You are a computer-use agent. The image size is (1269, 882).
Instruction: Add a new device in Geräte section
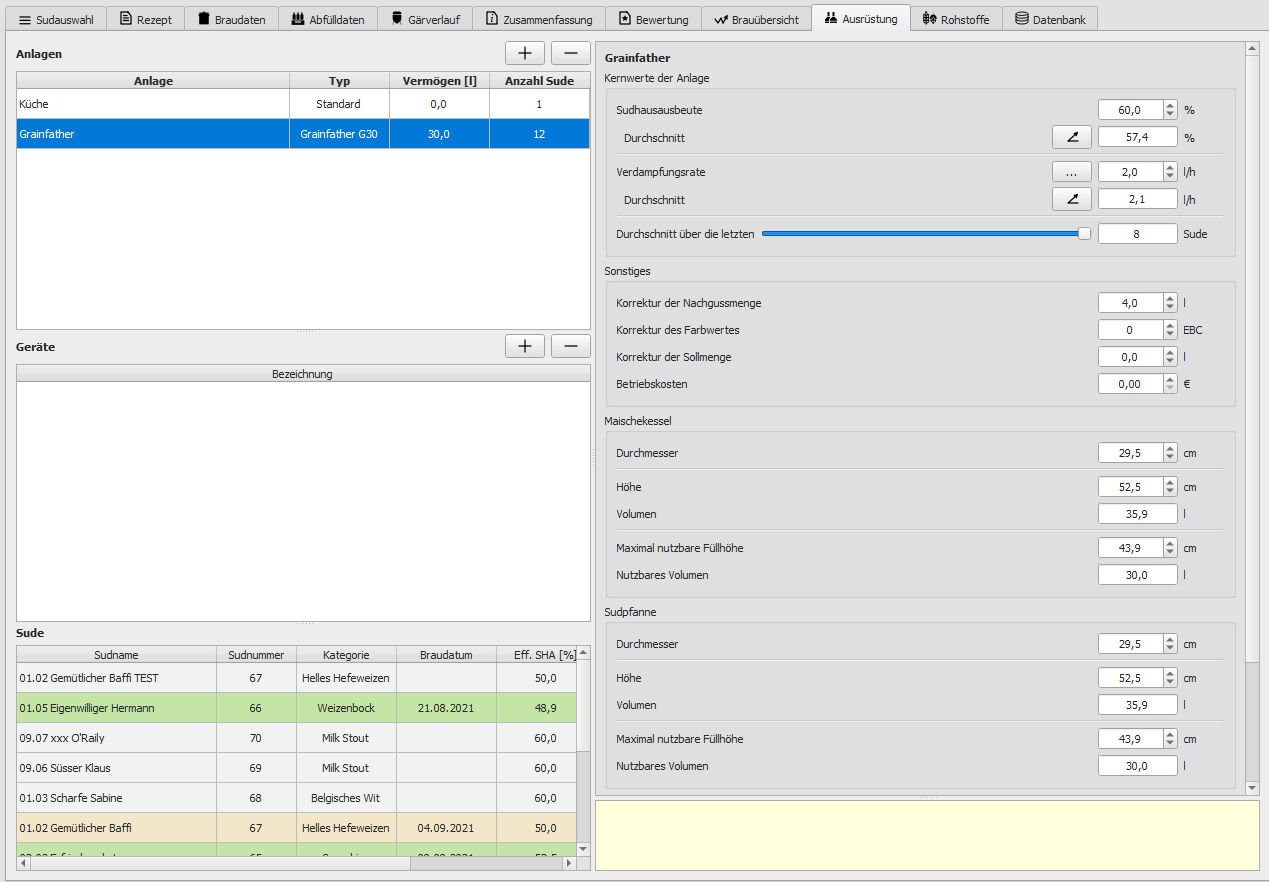[524, 346]
